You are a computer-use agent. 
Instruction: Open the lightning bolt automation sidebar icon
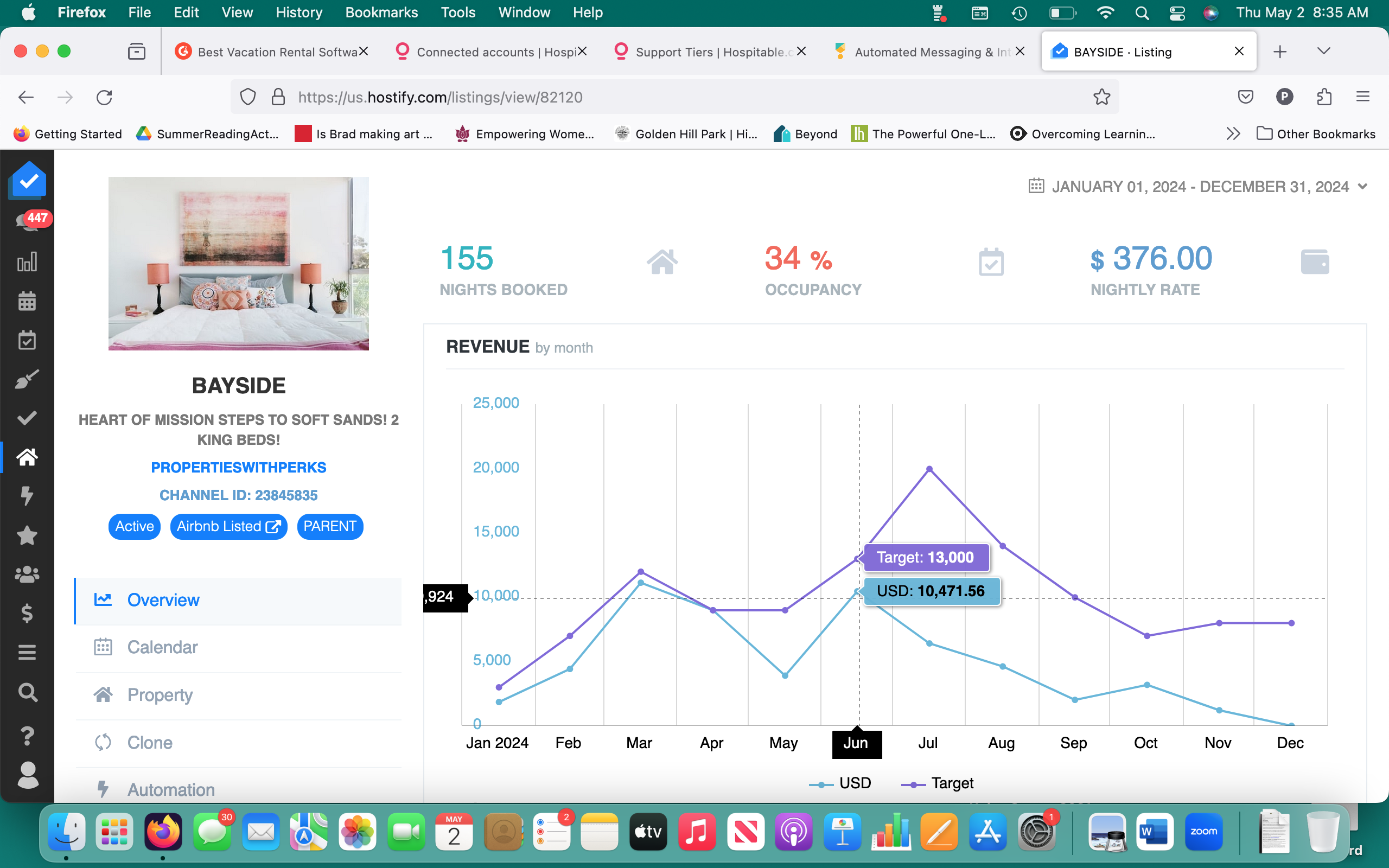pyautogui.click(x=27, y=495)
